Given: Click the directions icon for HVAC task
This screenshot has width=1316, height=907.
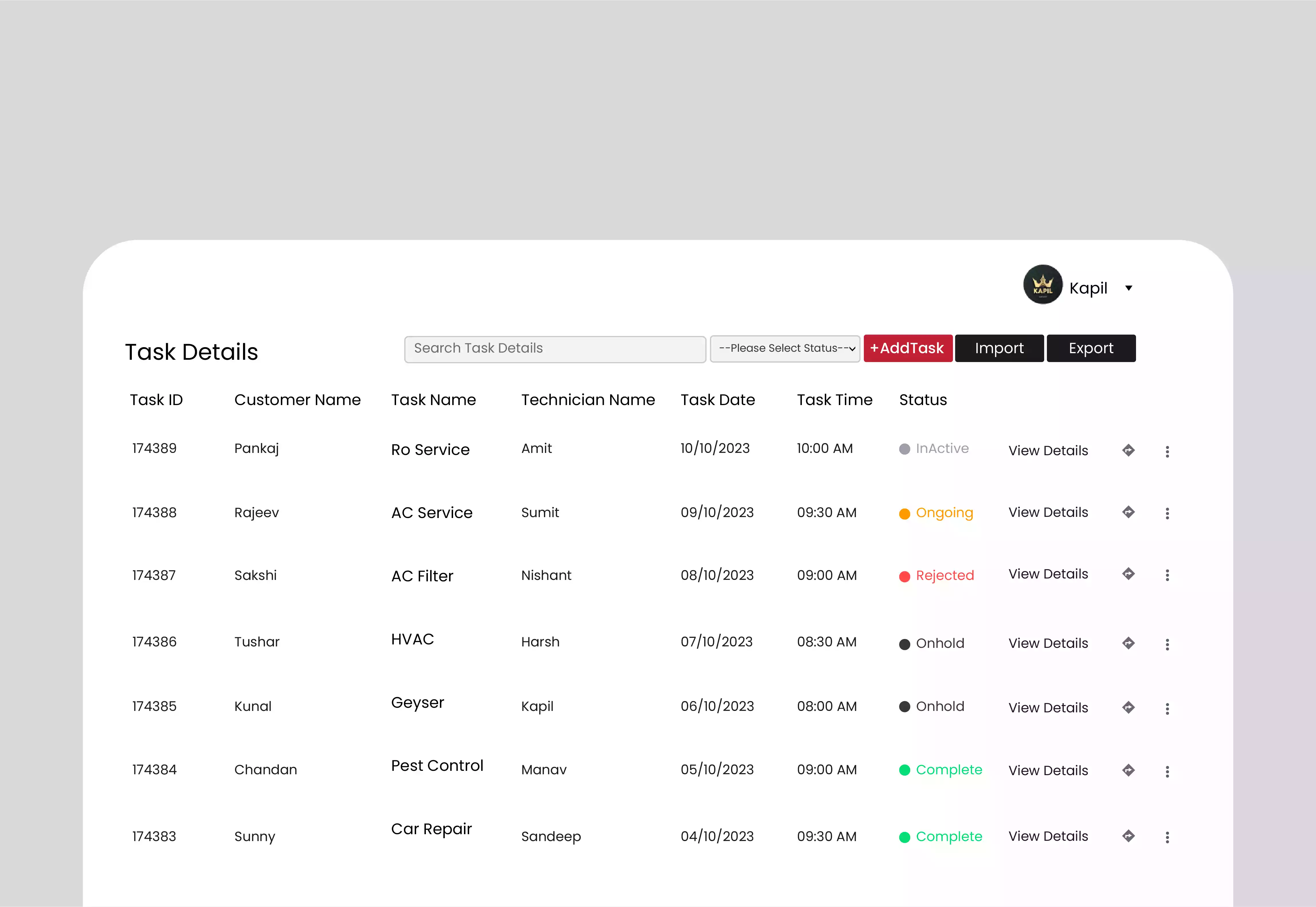Looking at the screenshot, I should [1128, 643].
